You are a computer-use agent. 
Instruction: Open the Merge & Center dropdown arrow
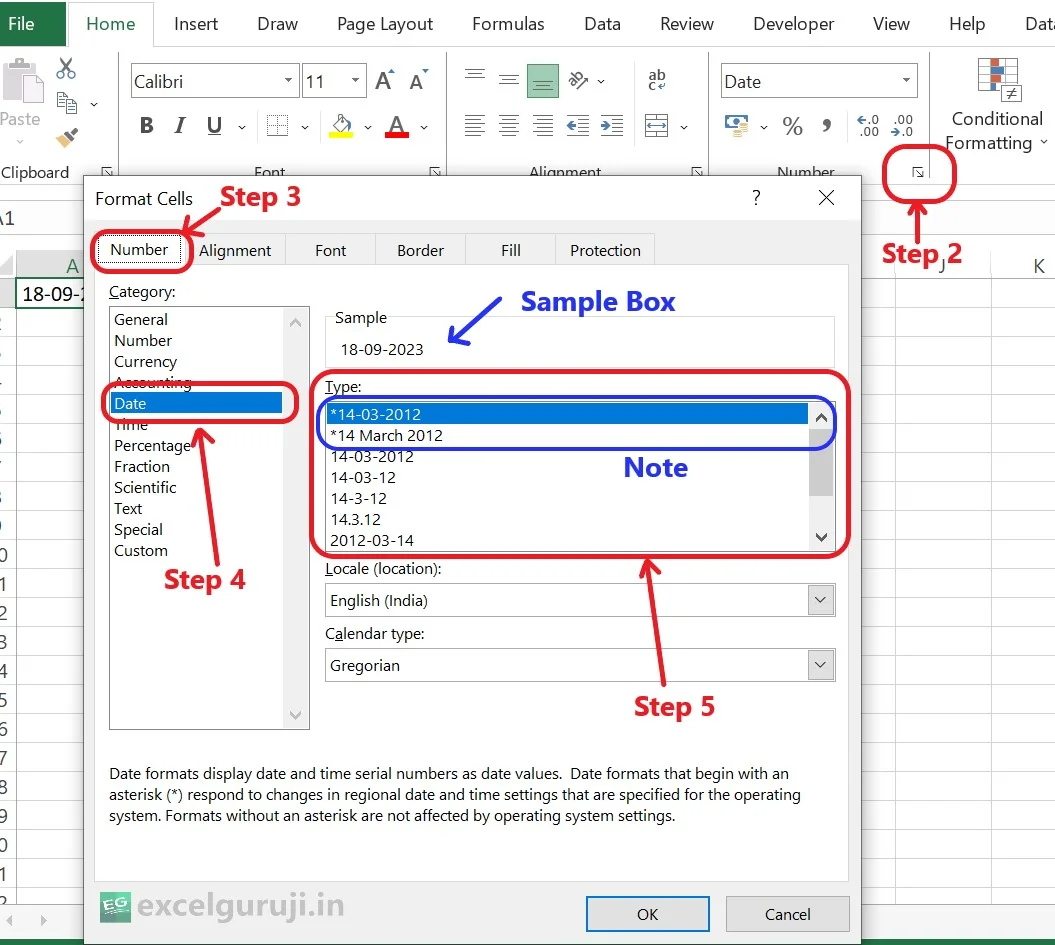(684, 127)
